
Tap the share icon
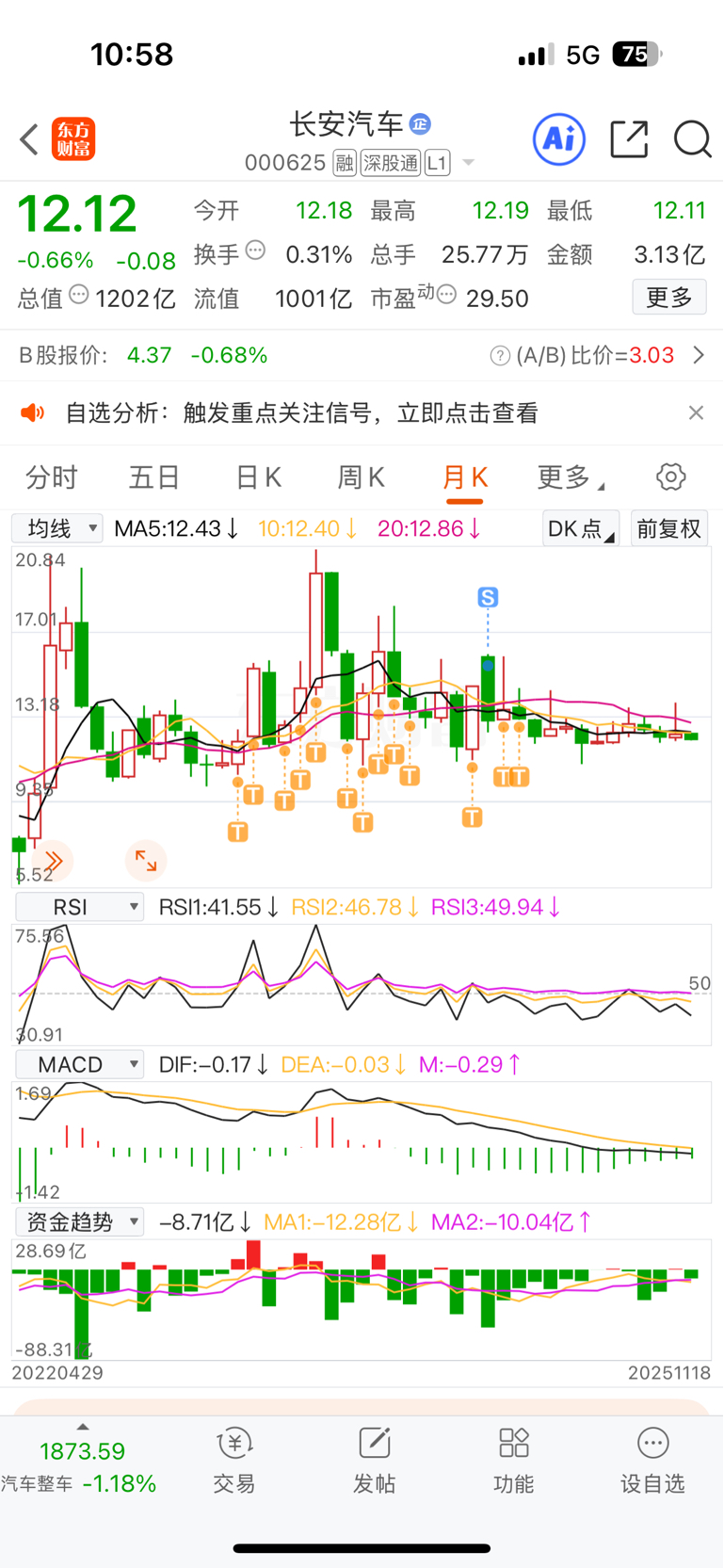[x=629, y=139]
